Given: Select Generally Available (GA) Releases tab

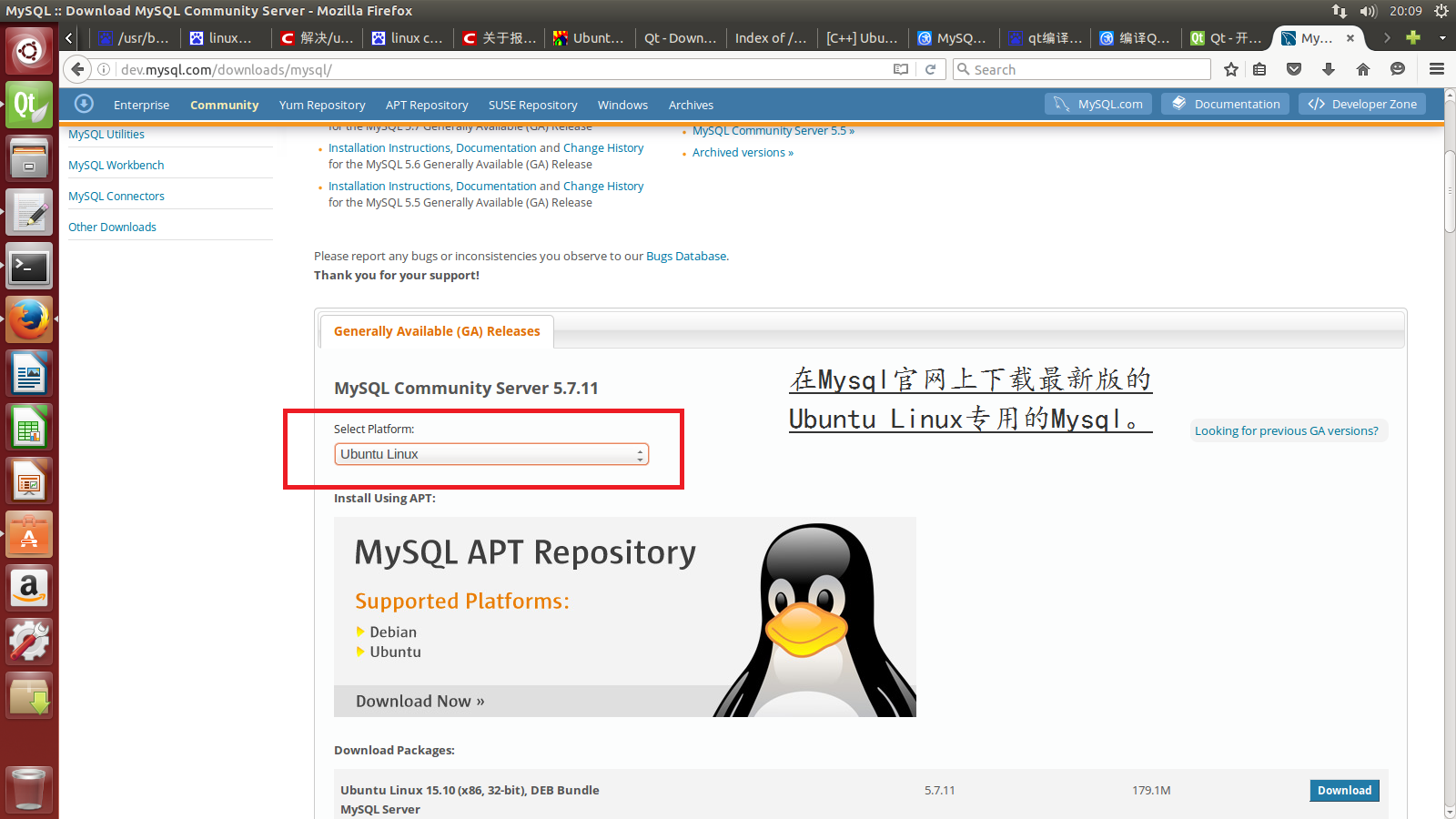Looking at the screenshot, I should tap(437, 331).
